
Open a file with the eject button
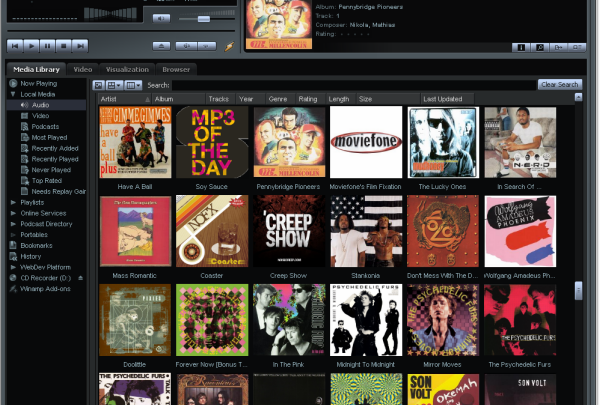tap(161, 46)
